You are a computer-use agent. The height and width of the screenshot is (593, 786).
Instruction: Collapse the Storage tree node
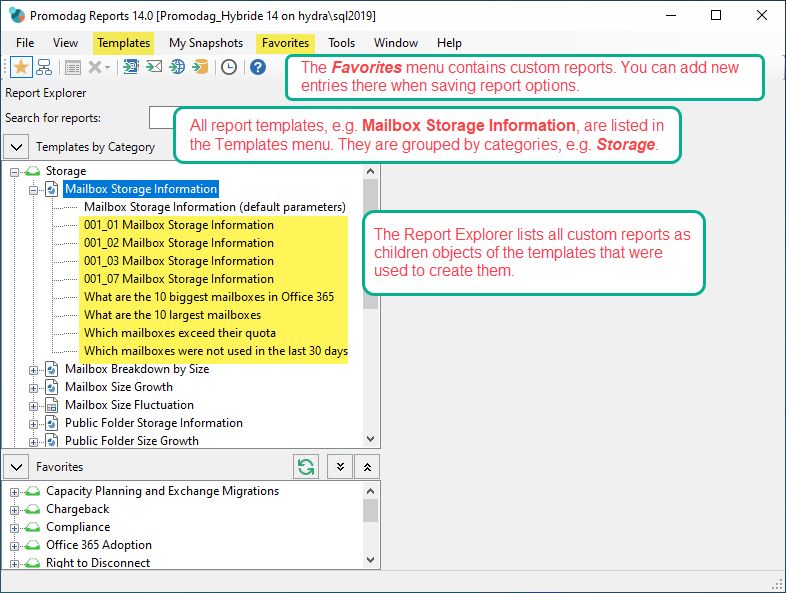(x=15, y=172)
